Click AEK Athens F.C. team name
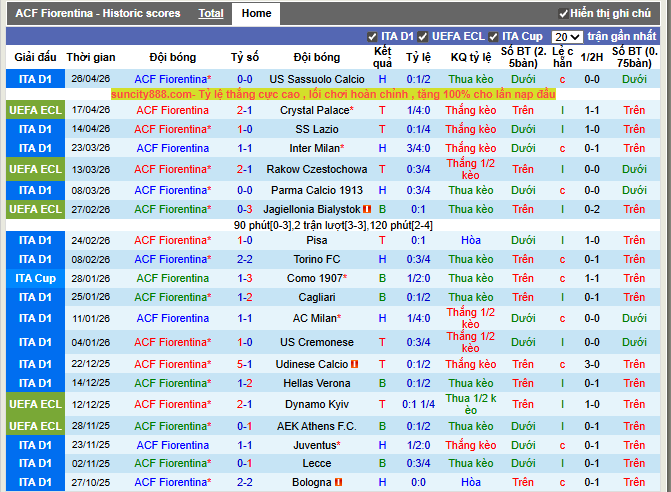 317,426
